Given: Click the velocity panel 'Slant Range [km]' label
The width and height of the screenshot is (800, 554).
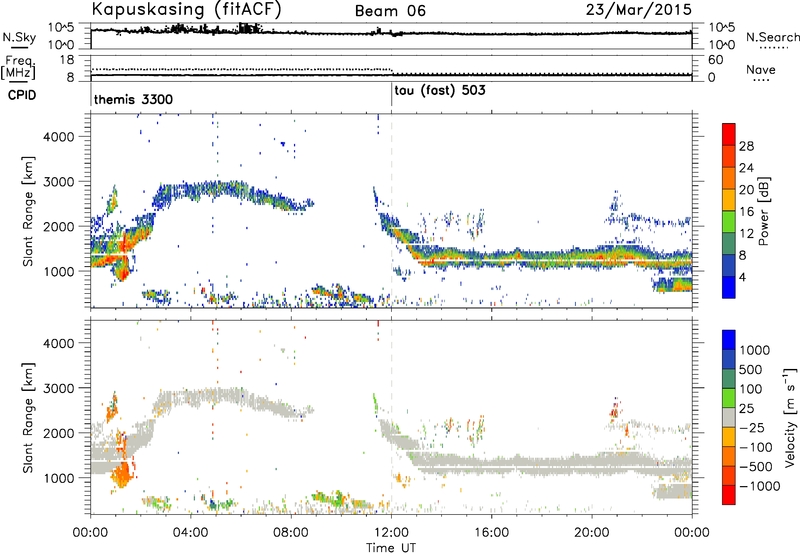Looking at the screenshot, I should click(x=28, y=417).
